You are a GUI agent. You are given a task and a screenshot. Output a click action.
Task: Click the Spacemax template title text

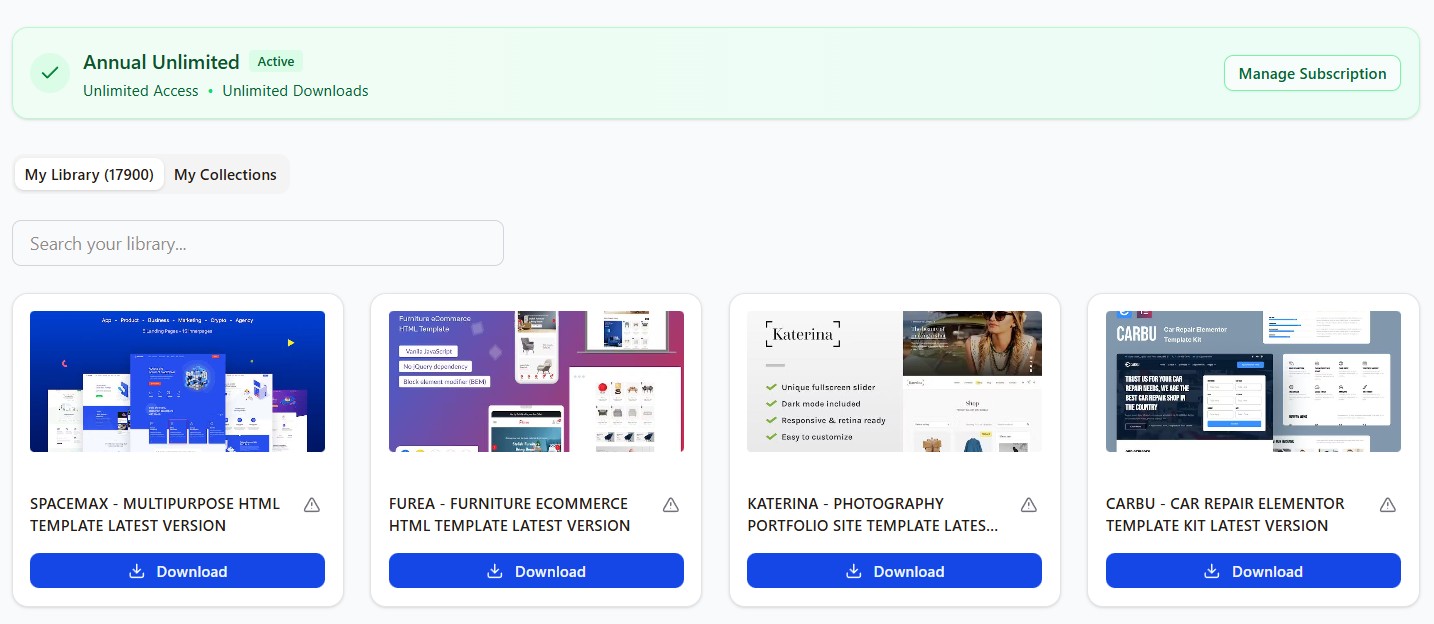coord(155,514)
